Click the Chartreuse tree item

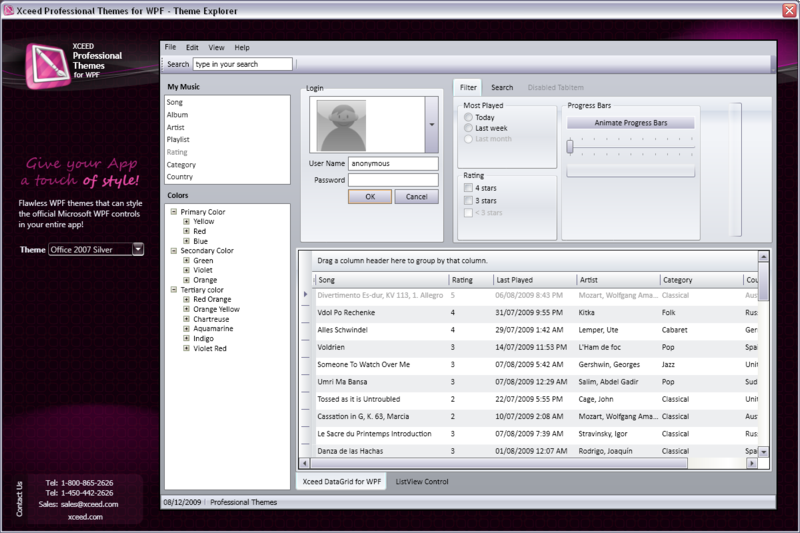[x=211, y=319]
